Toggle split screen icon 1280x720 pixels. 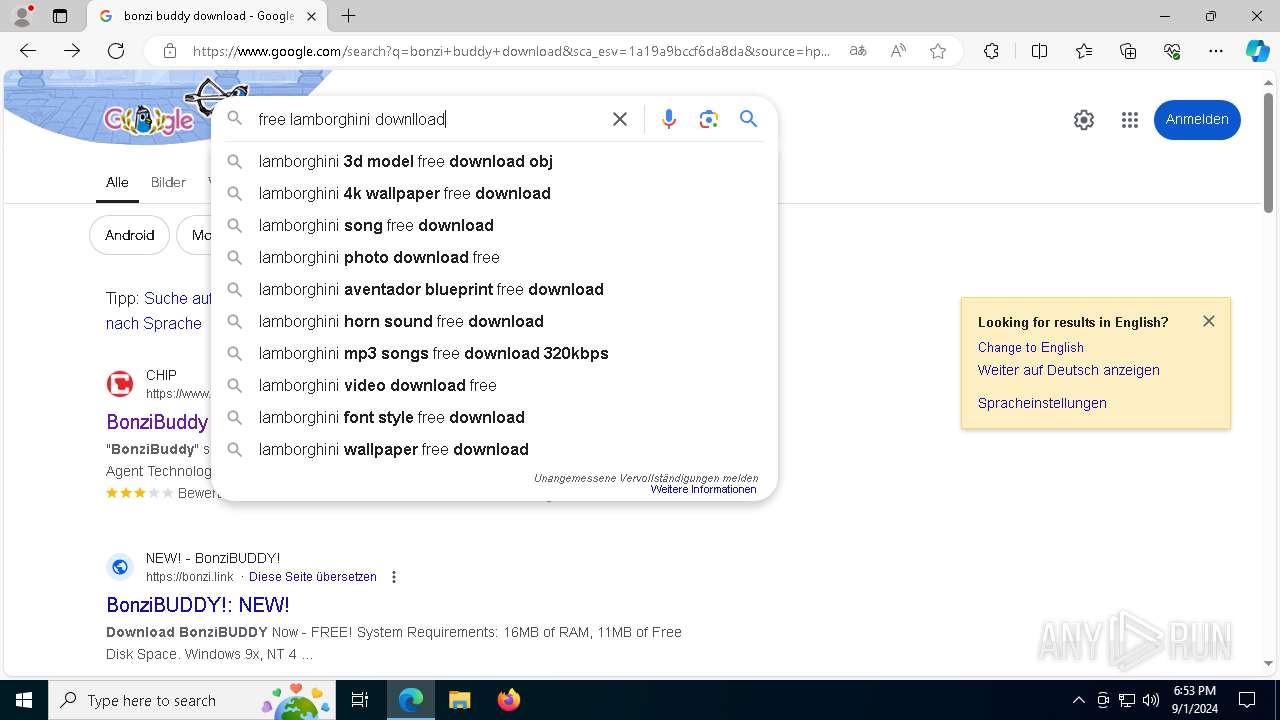click(1039, 51)
